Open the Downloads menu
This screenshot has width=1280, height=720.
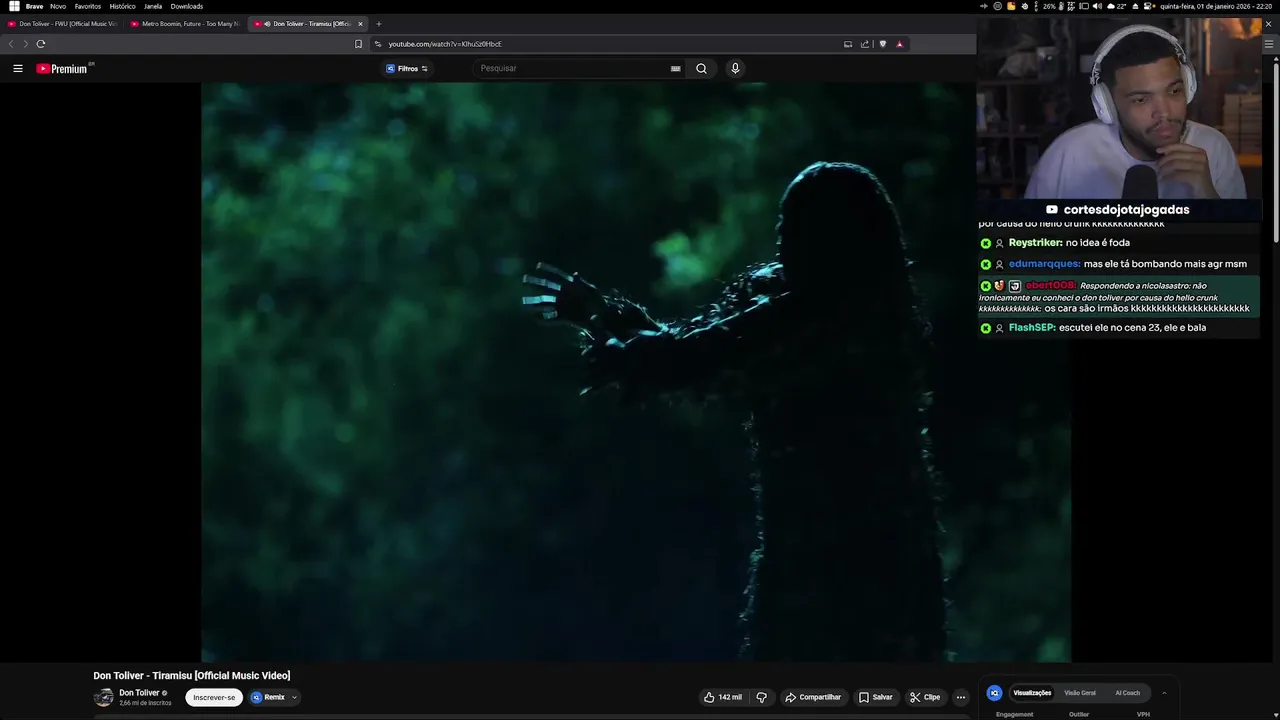[187, 6]
